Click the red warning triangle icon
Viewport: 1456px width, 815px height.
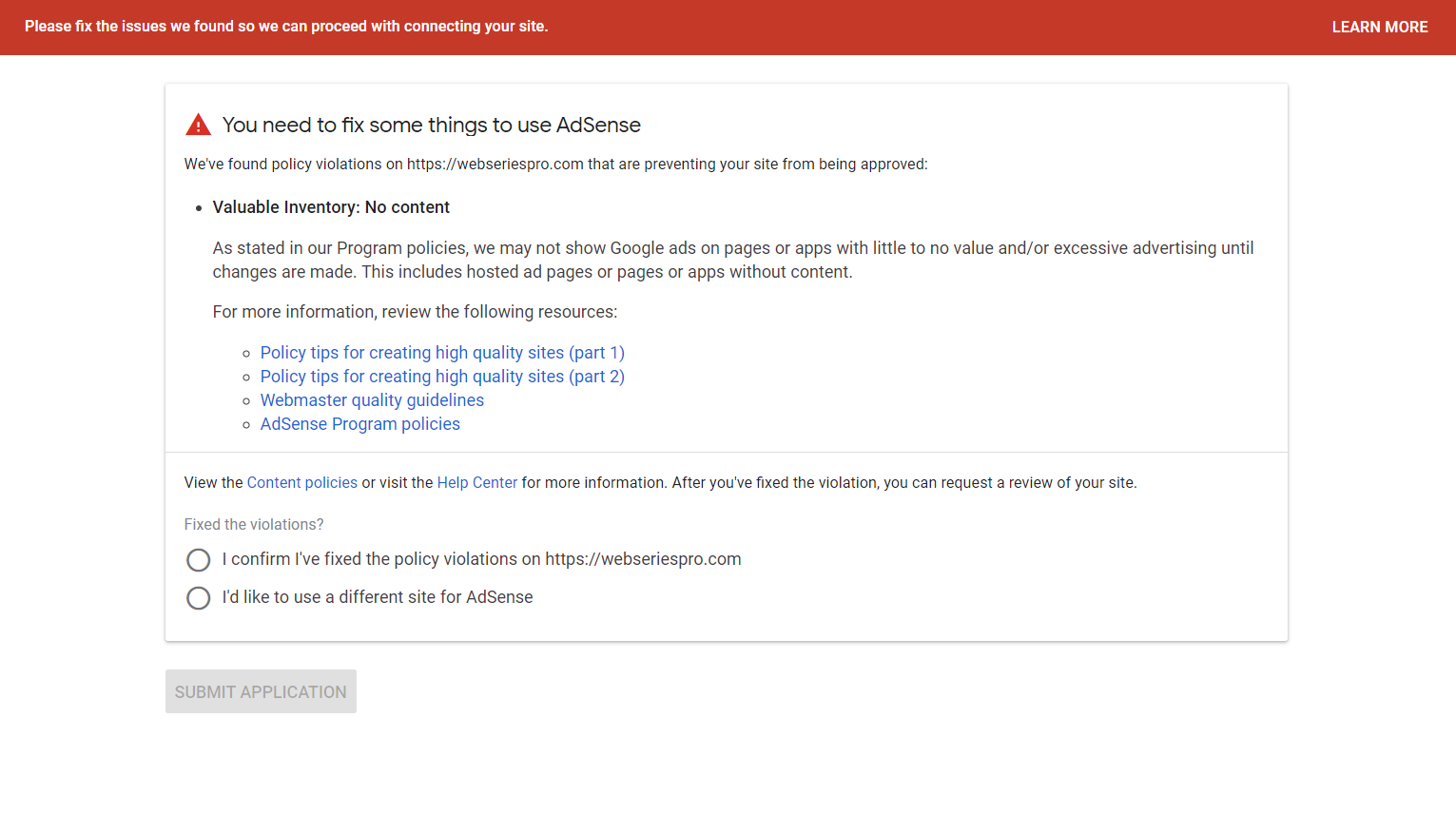click(x=198, y=125)
